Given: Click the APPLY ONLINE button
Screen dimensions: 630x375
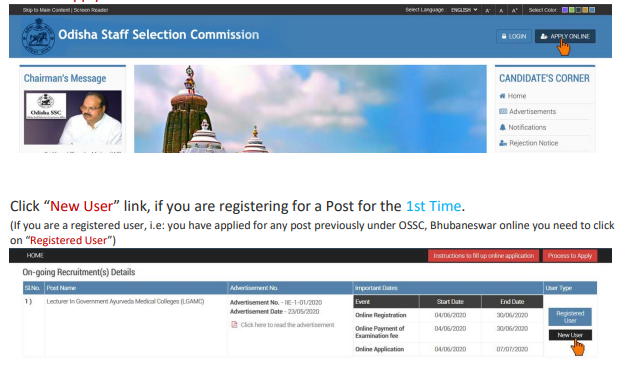Looking at the screenshot, I should coord(565,36).
